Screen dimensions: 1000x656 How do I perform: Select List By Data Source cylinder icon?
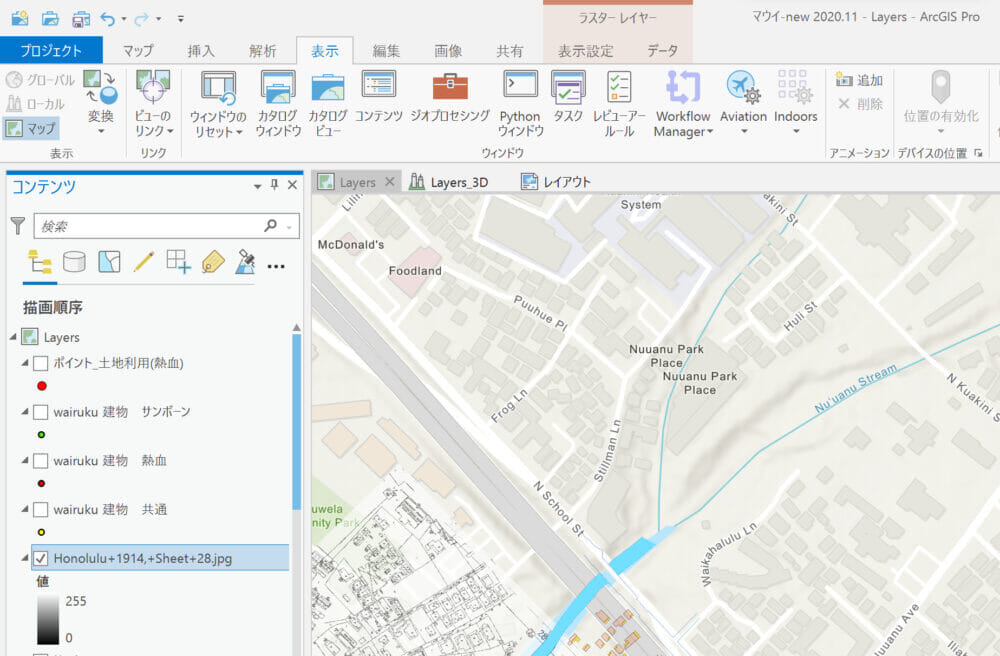[x=74, y=262]
